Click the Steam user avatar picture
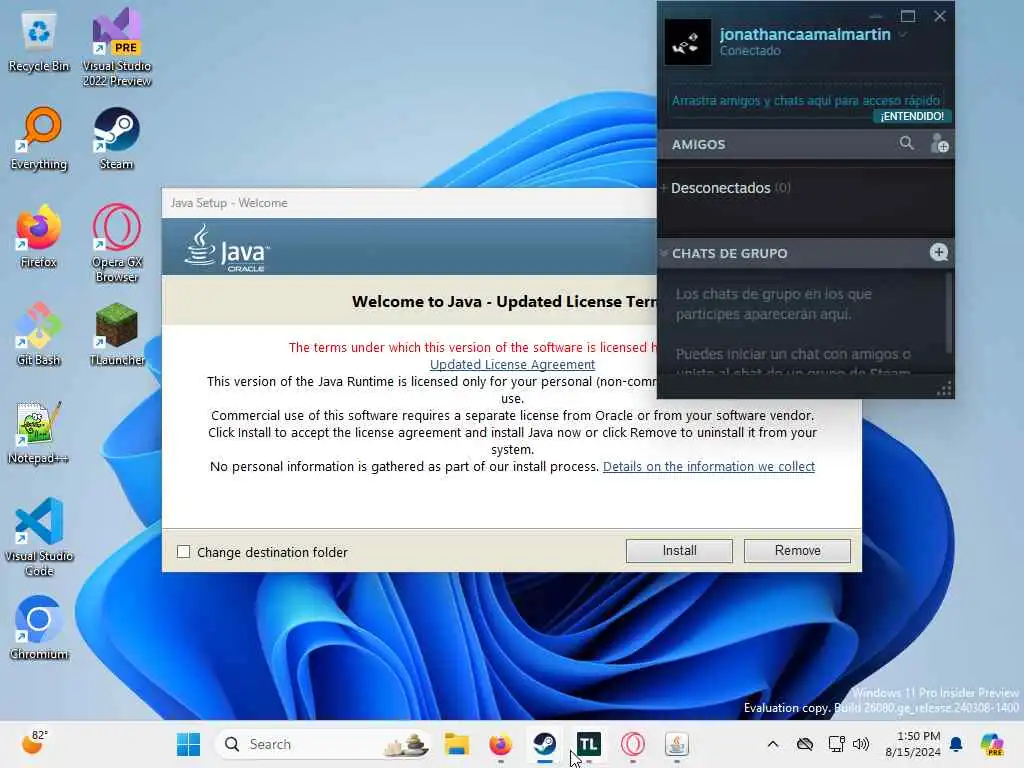1024x768 pixels. 687,42
